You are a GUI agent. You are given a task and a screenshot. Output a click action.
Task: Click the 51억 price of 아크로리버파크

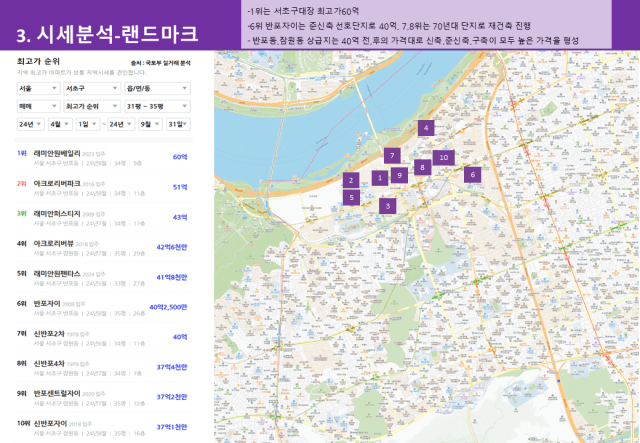(180, 187)
